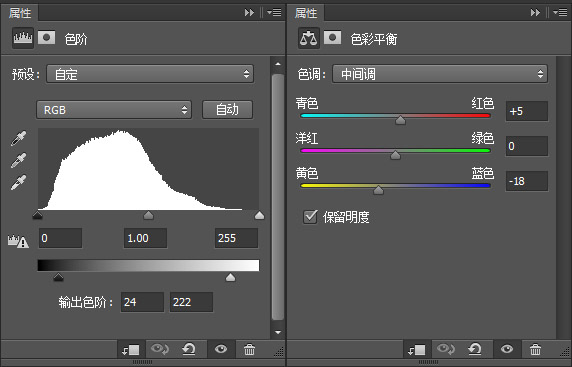Image resolution: width=572 pixels, height=367 pixels.
Task: Click view previous state icon in Color Balance panel
Action: pos(446,349)
